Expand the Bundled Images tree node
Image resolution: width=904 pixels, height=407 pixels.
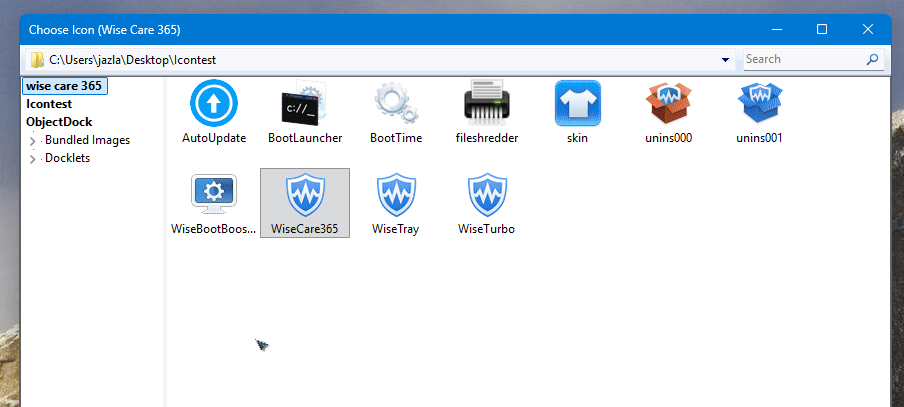tap(33, 141)
